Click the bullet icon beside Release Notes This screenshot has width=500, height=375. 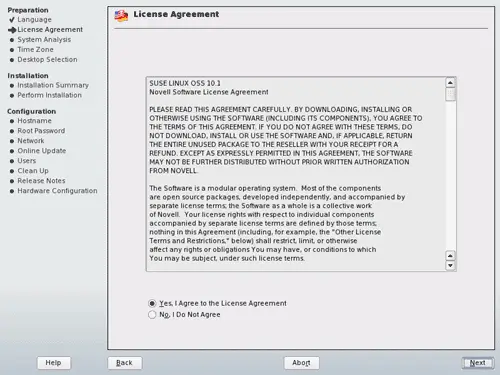pyautogui.click(x=12, y=181)
